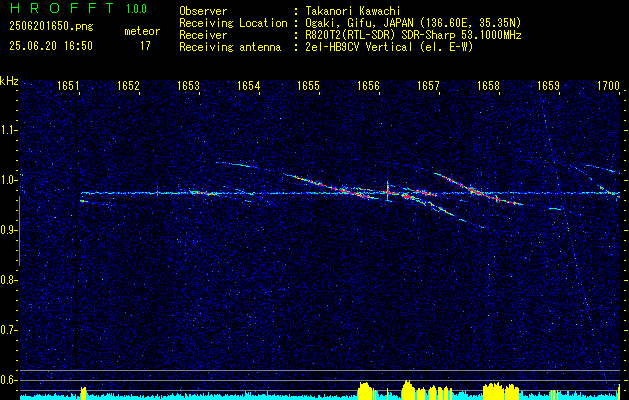Select the filename 2506201650.png
Image resolution: width=629 pixels, height=400 pixels.
pos(51,27)
